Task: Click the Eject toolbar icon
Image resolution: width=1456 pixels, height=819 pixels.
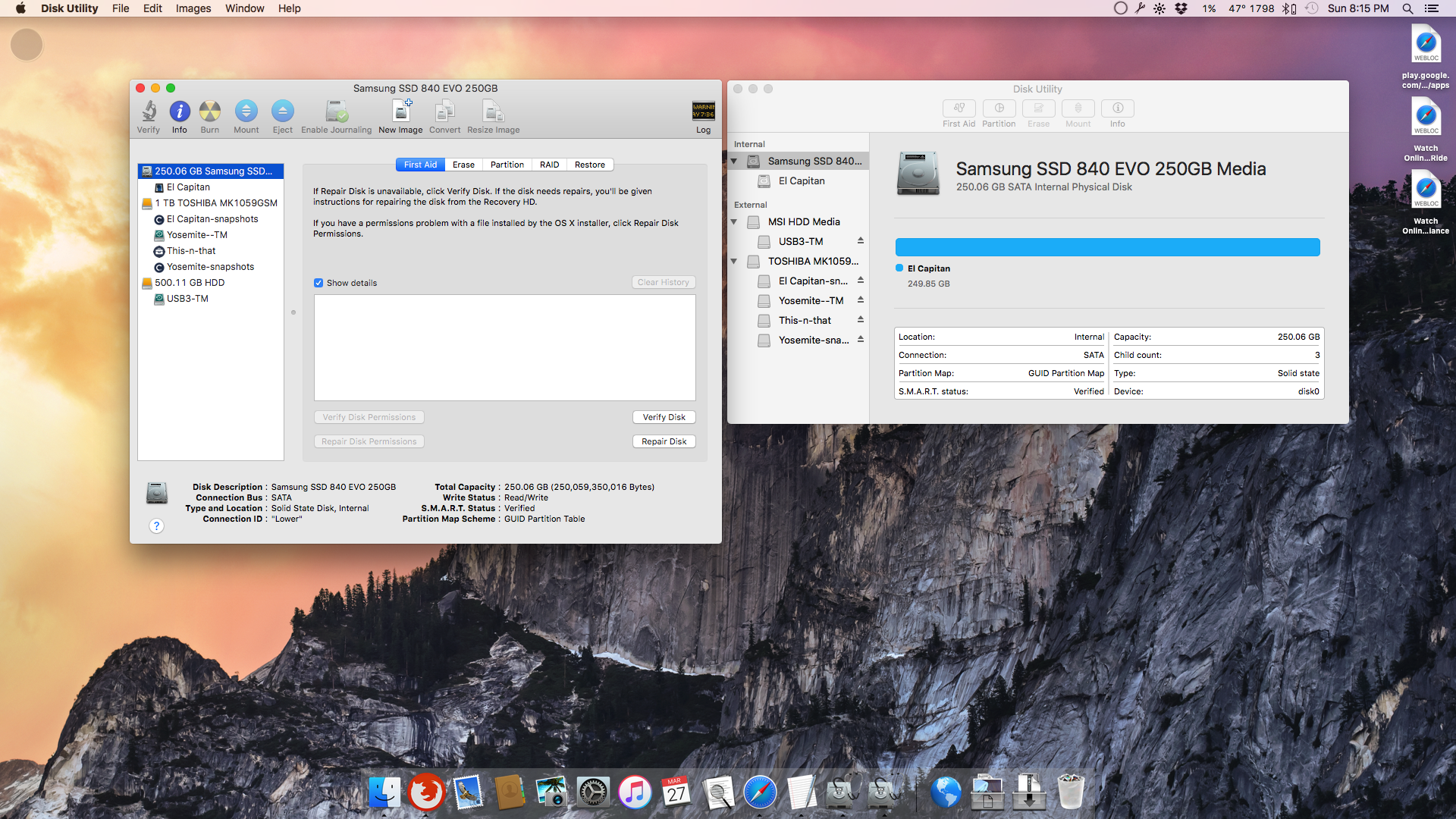Action: click(282, 111)
